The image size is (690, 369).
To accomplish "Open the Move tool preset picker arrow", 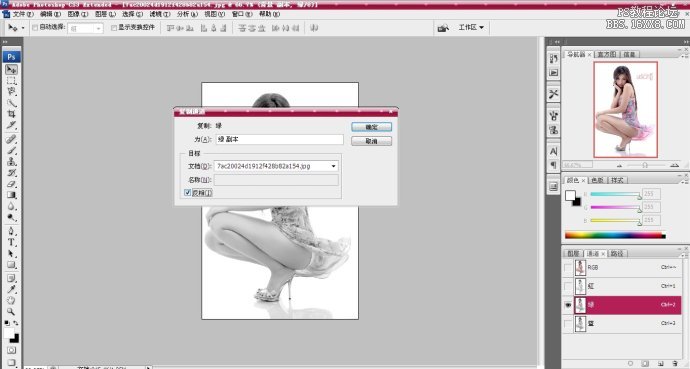I will coord(23,28).
